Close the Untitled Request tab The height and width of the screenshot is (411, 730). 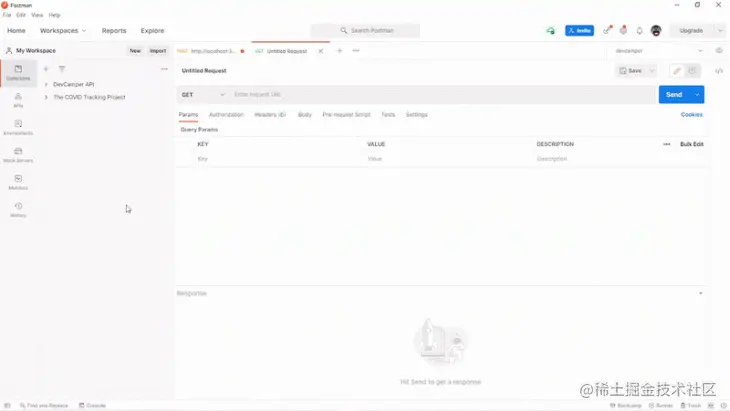tap(321, 51)
